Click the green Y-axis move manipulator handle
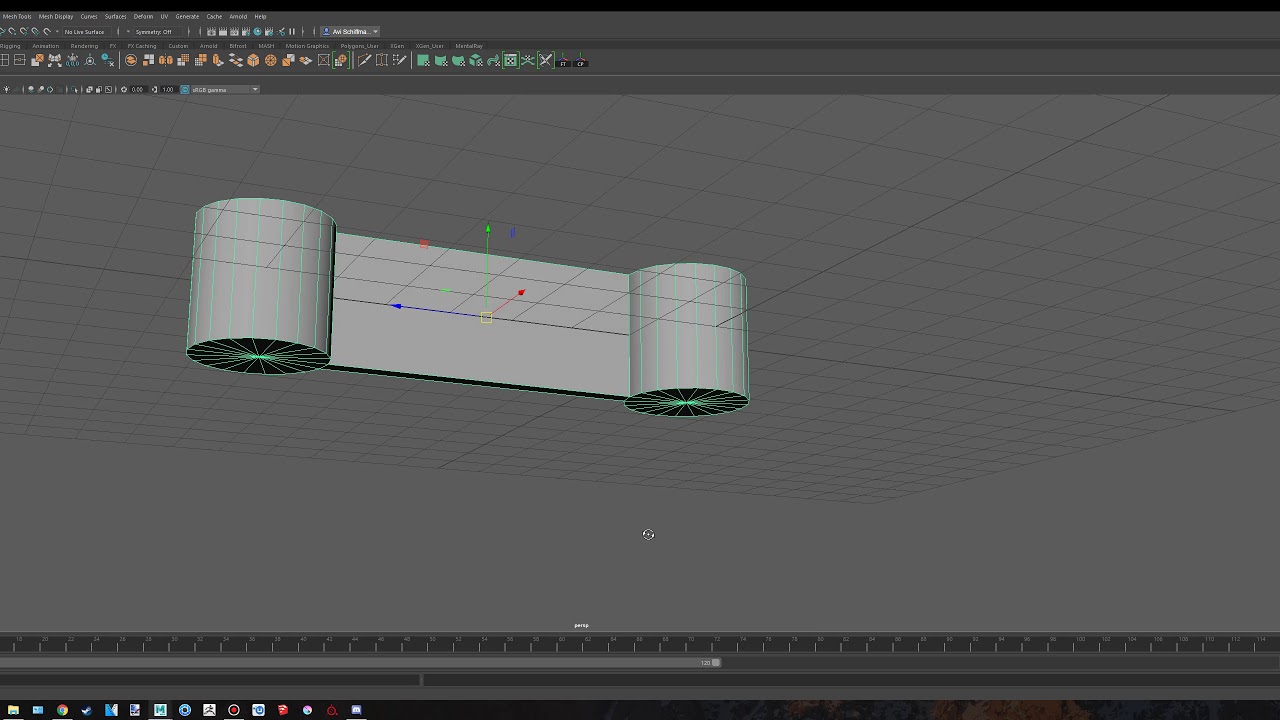1280x720 pixels. [488, 229]
